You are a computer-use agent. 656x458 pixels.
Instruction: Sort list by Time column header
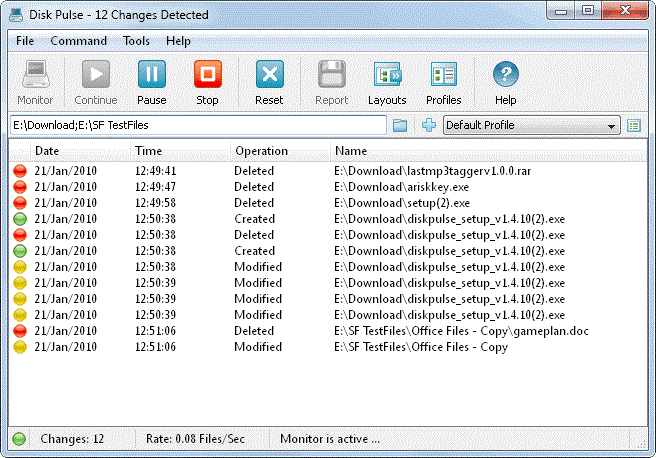click(x=148, y=151)
